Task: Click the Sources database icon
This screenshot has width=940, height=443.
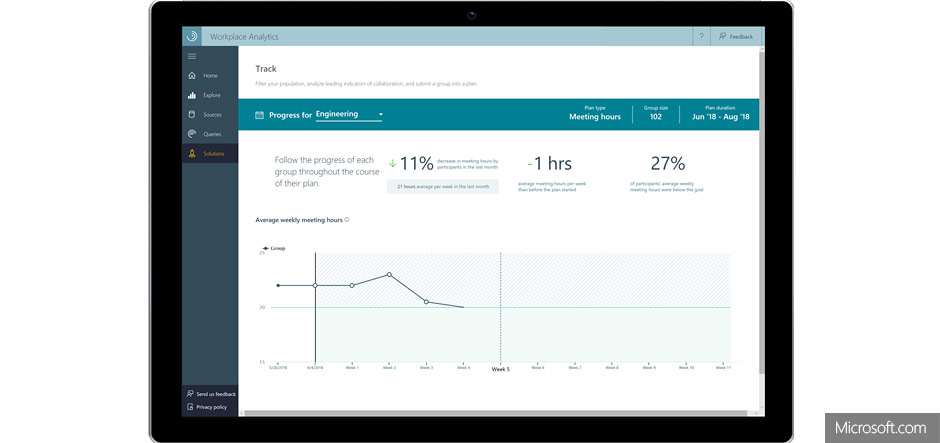Action: coord(192,115)
